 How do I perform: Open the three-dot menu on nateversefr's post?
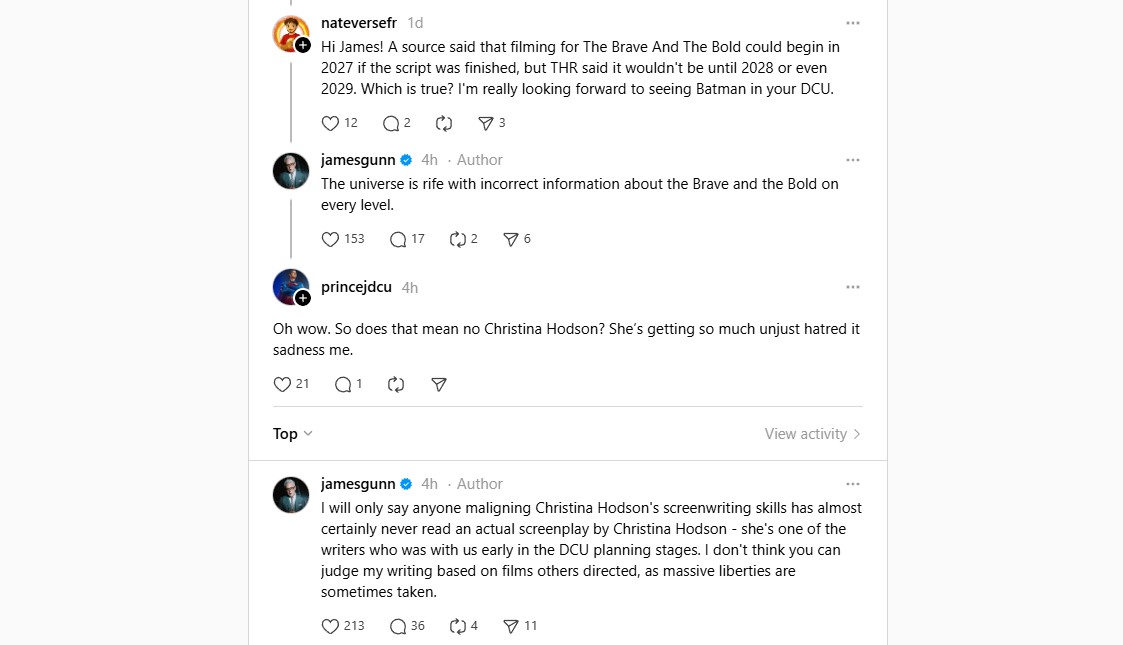[x=853, y=22]
